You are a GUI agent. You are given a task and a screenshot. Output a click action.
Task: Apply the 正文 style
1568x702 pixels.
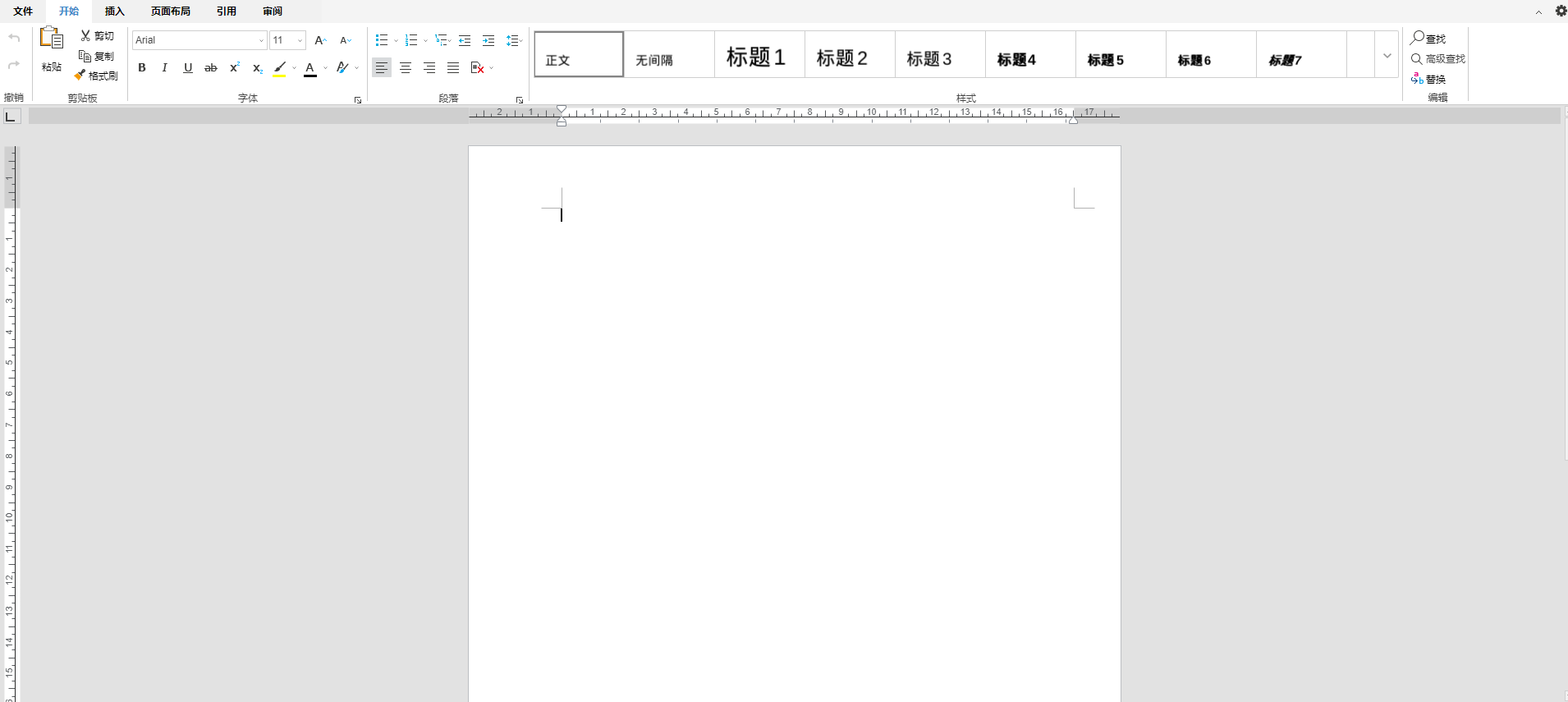(x=579, y=54)
